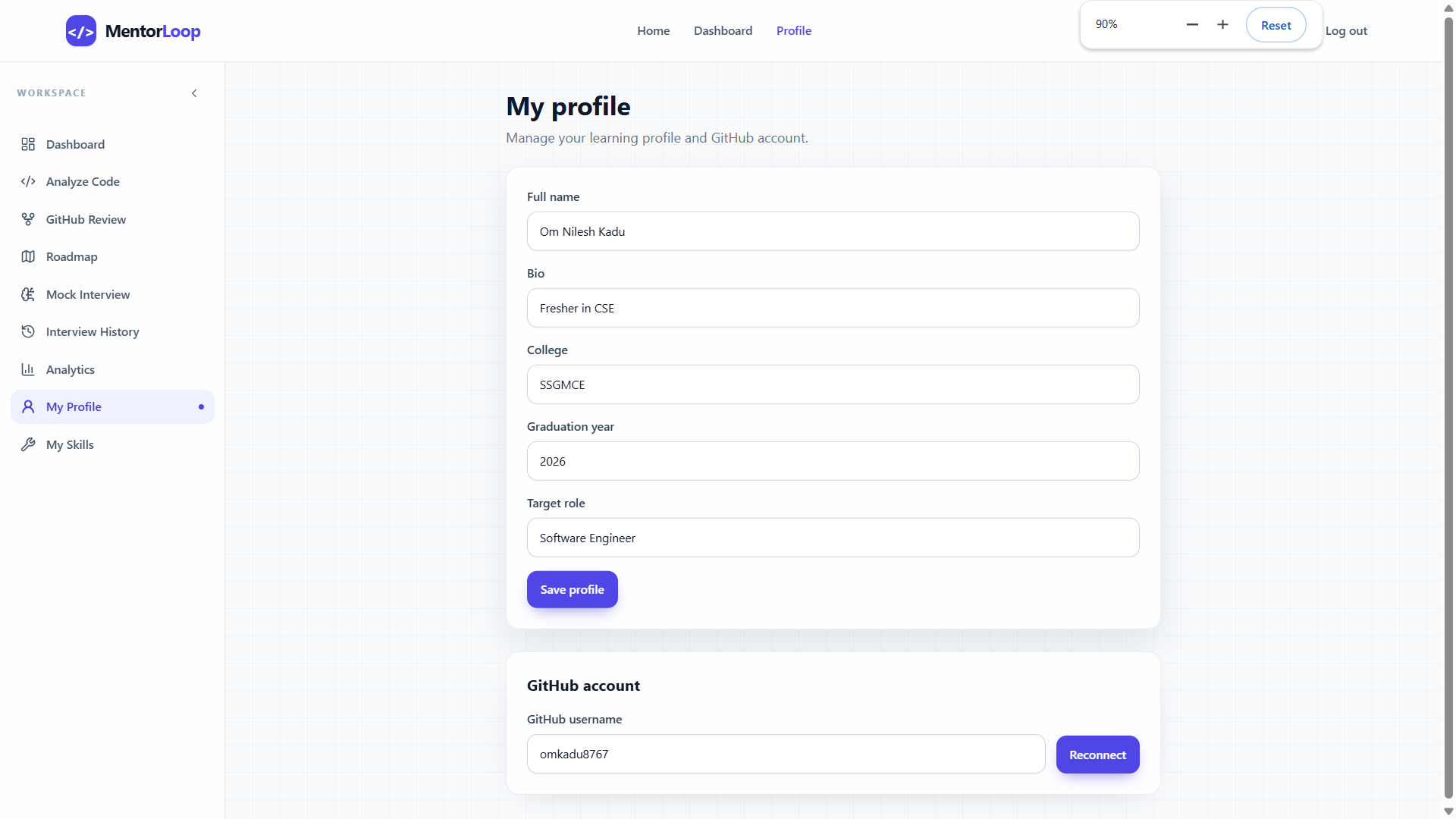Open Dashboard grid icon in sidebar
The width and height of the screenshot is (1456, 819).
(28, 144)
